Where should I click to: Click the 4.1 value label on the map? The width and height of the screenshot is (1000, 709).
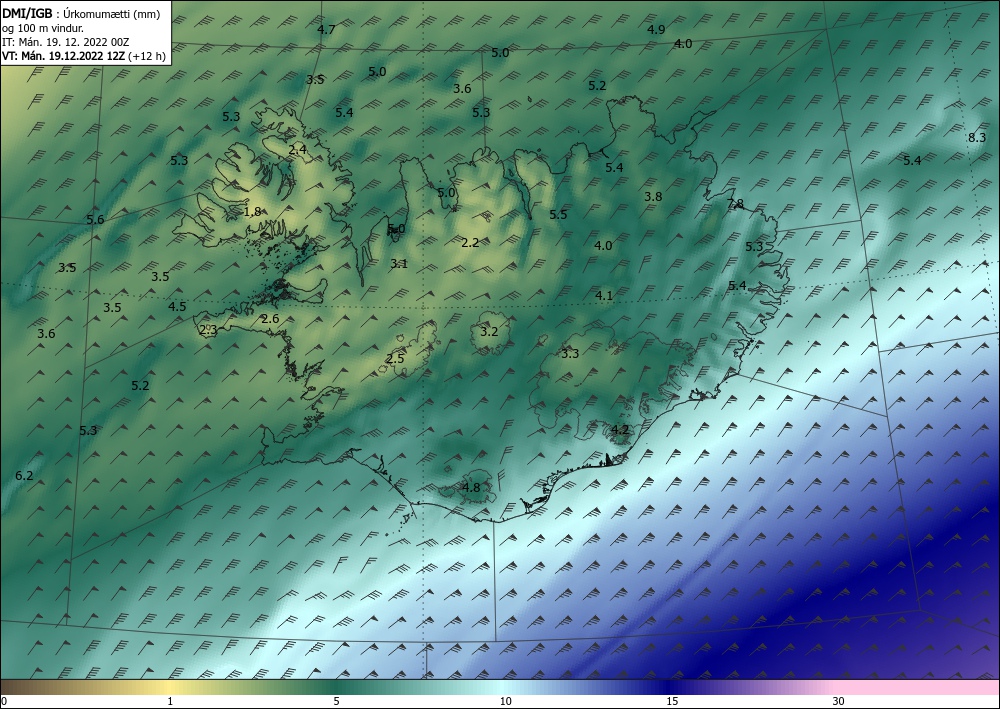coord(604,295)
